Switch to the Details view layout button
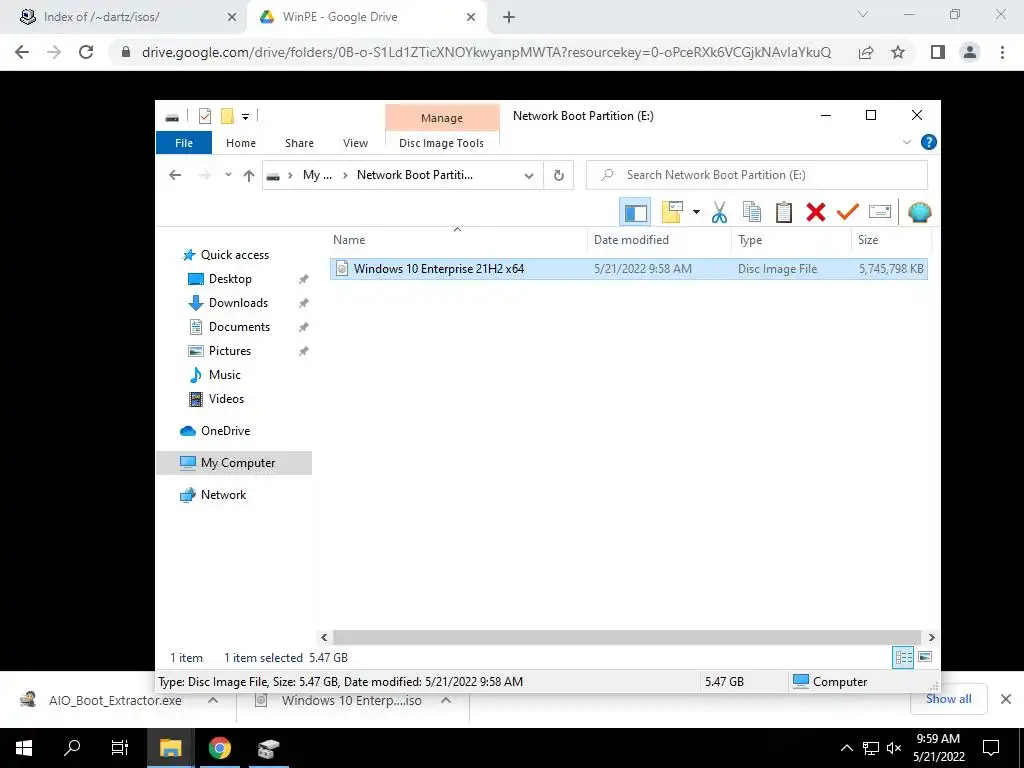Screen dimensions: 1024x768 (903, 658)
